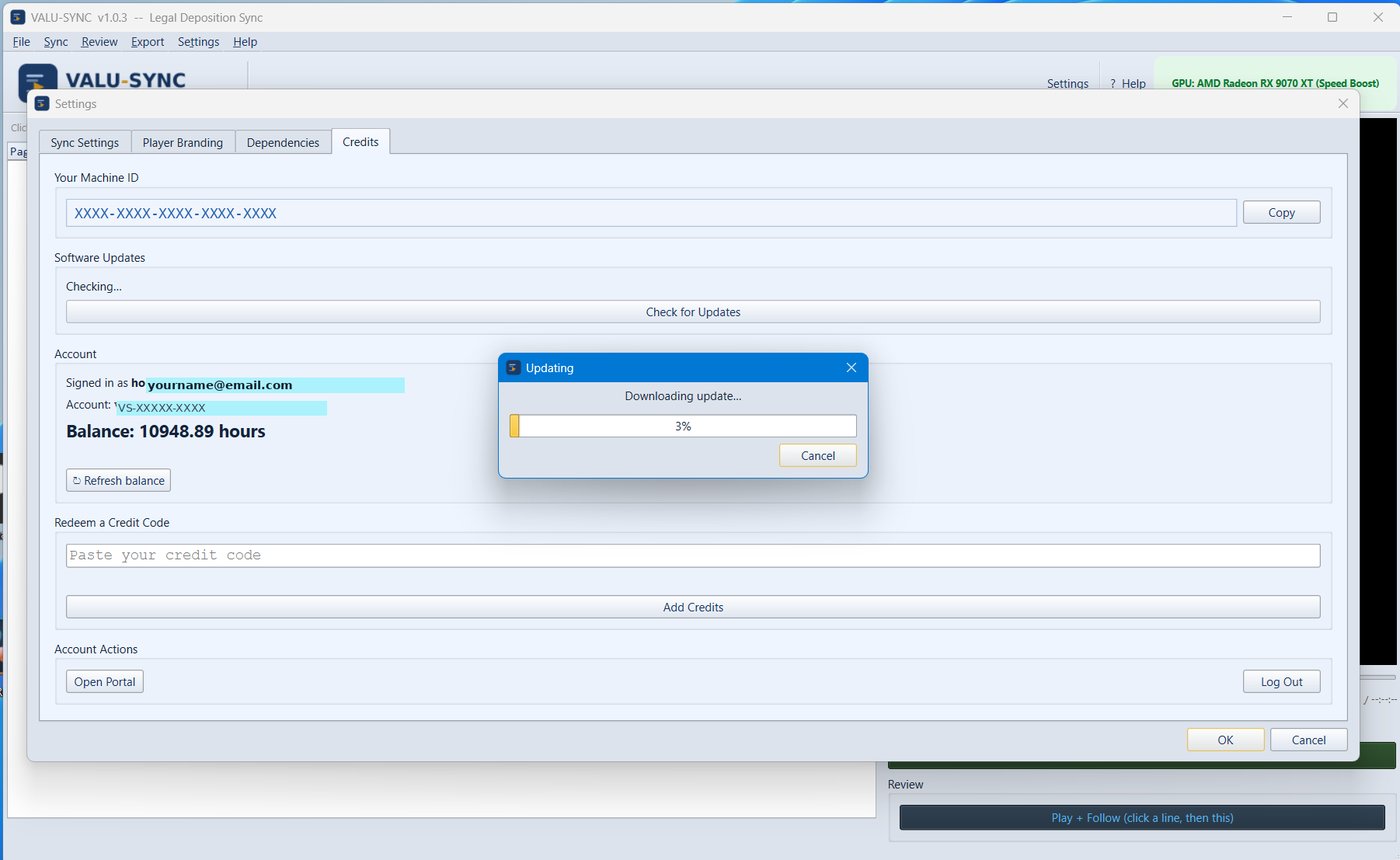
Task: Click the signed-in email address text
Action: 220,385
